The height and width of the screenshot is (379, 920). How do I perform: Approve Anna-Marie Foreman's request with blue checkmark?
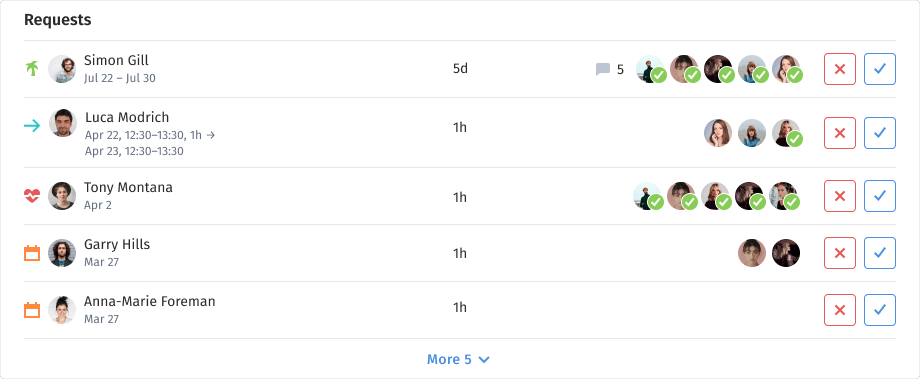(880, 310)
